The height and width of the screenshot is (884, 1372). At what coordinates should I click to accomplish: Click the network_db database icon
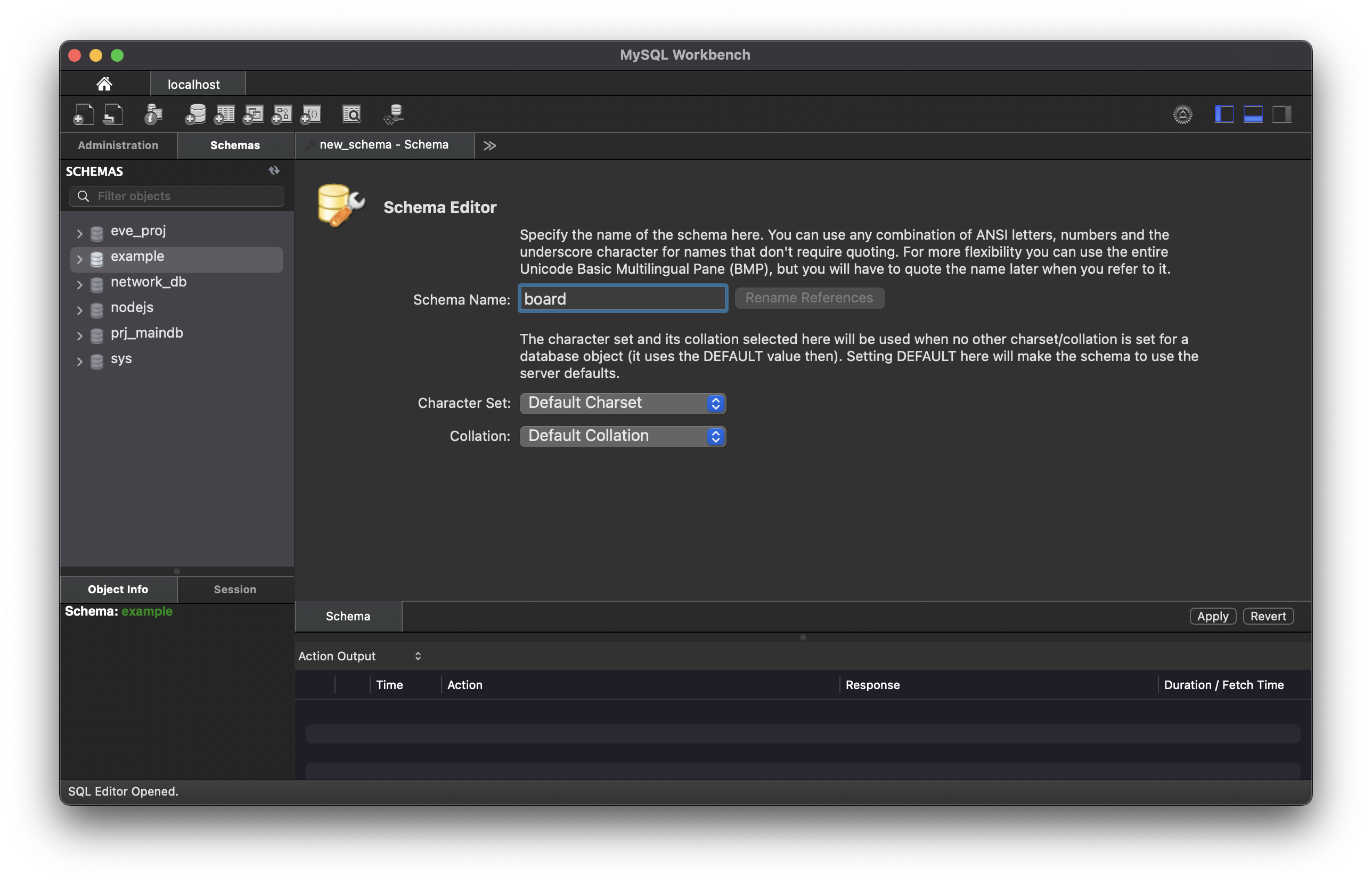tap(97, 284)
